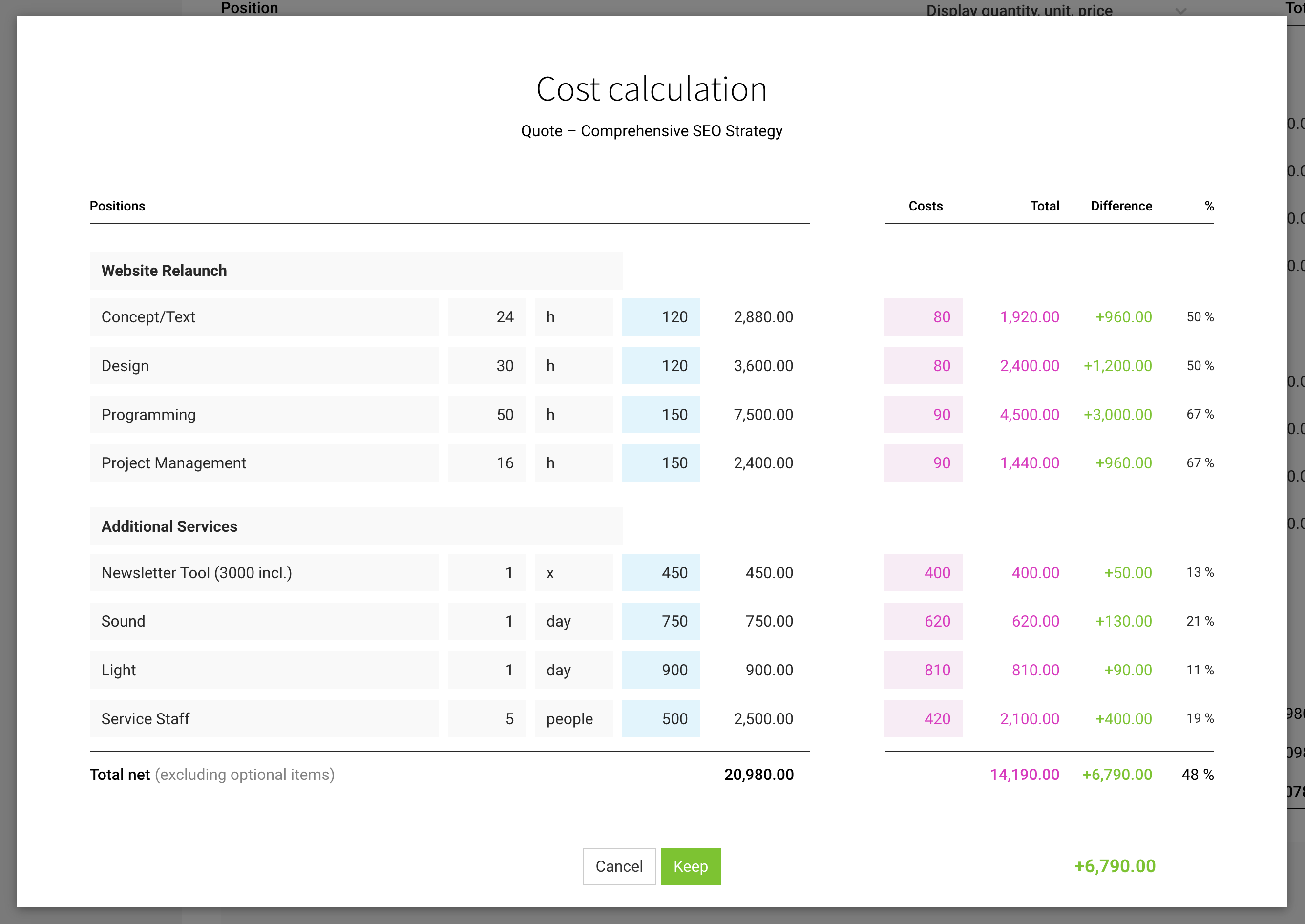Click the Difference column header
Screen dimensions: 1305x924
(x=1121, y=206)
